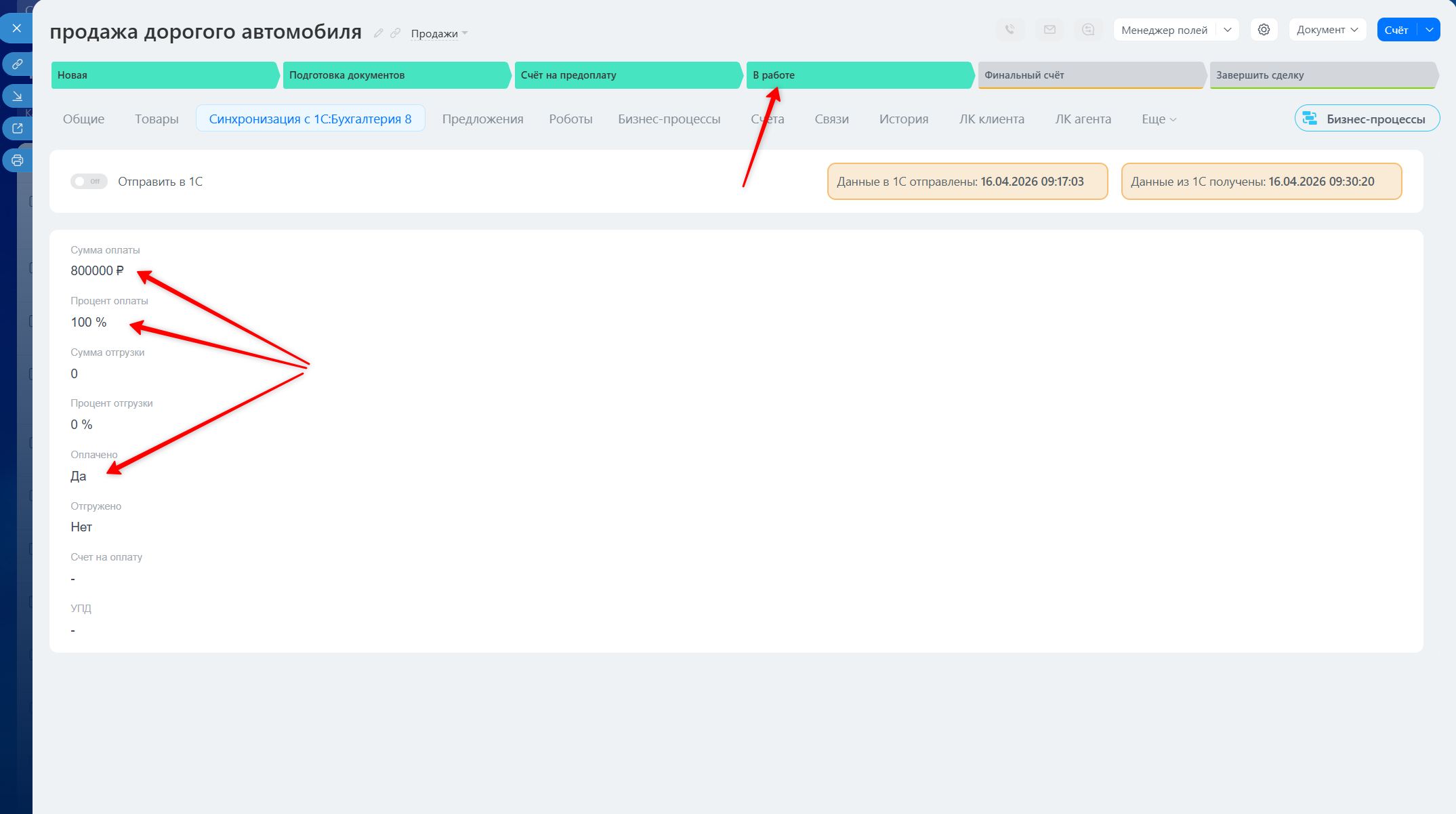Image resolution: width=1456 pixels, height=814 pixels.
Task: Click the 'Бизнес-процессы' rounded button on right
Action: point(1367,119)
